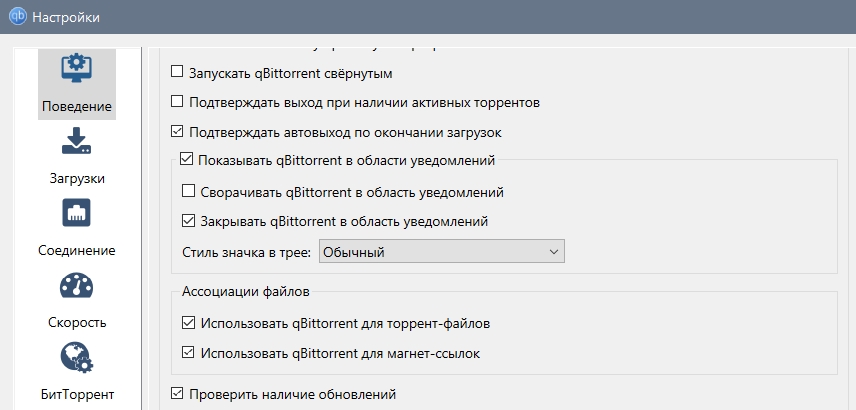Click the qBittorrent logo in title bar

tap(18, 17)
